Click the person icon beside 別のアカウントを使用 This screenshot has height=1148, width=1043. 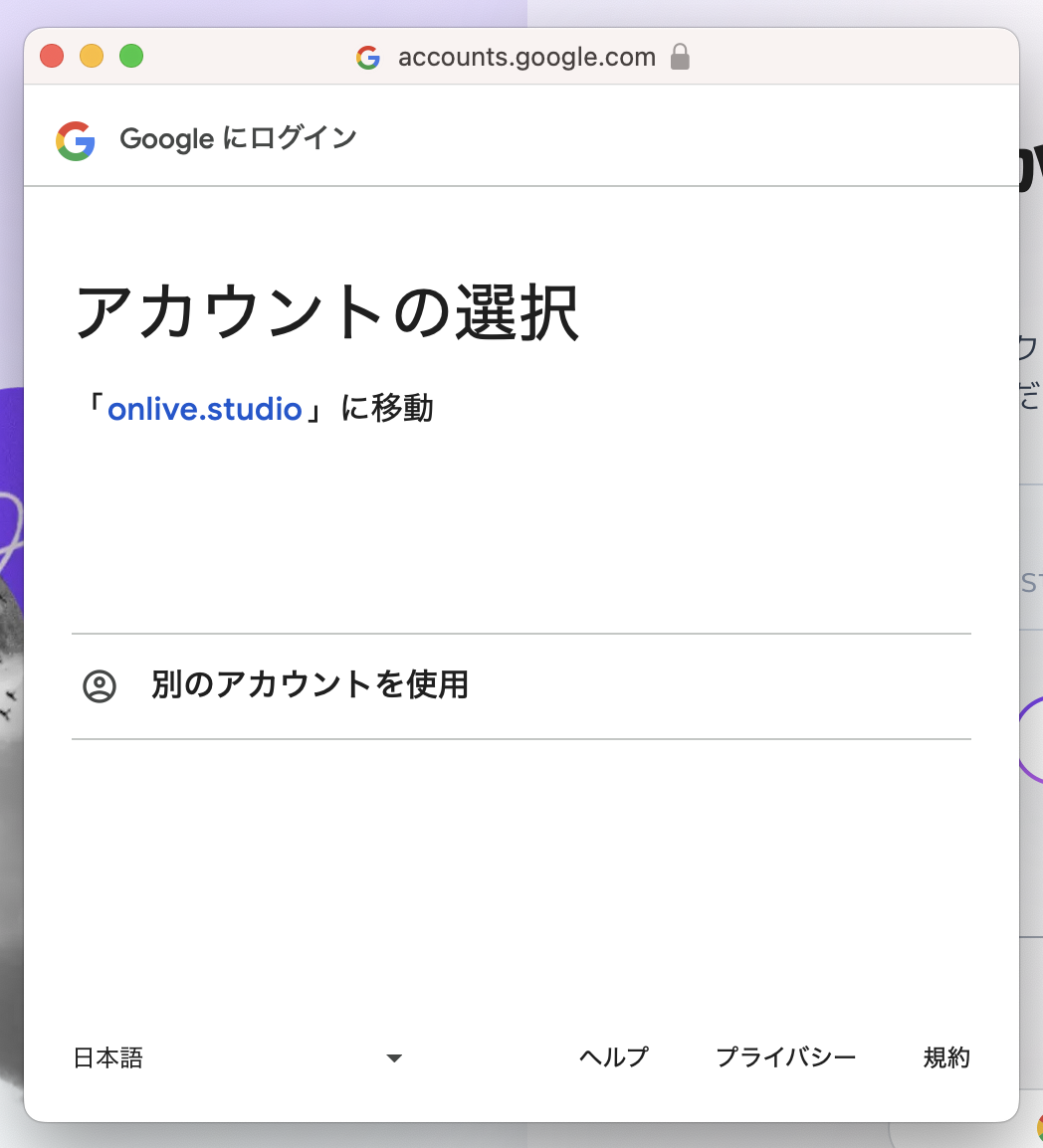(100, 686)
